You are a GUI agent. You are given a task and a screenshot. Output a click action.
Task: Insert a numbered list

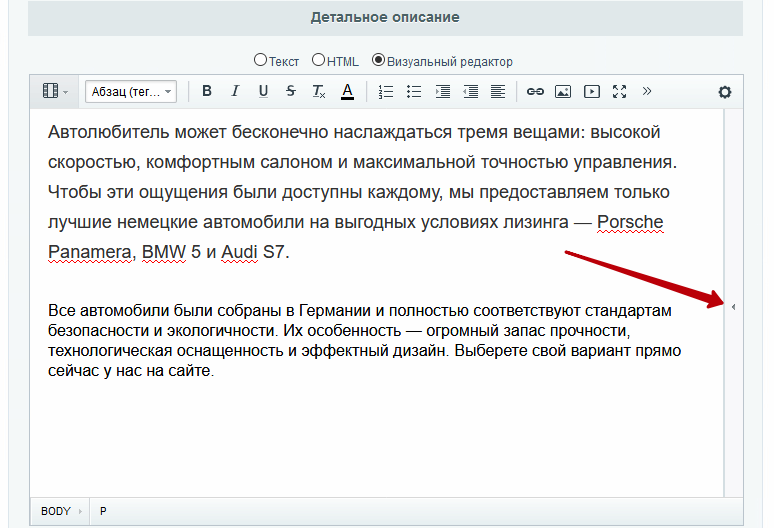point(386,92)
